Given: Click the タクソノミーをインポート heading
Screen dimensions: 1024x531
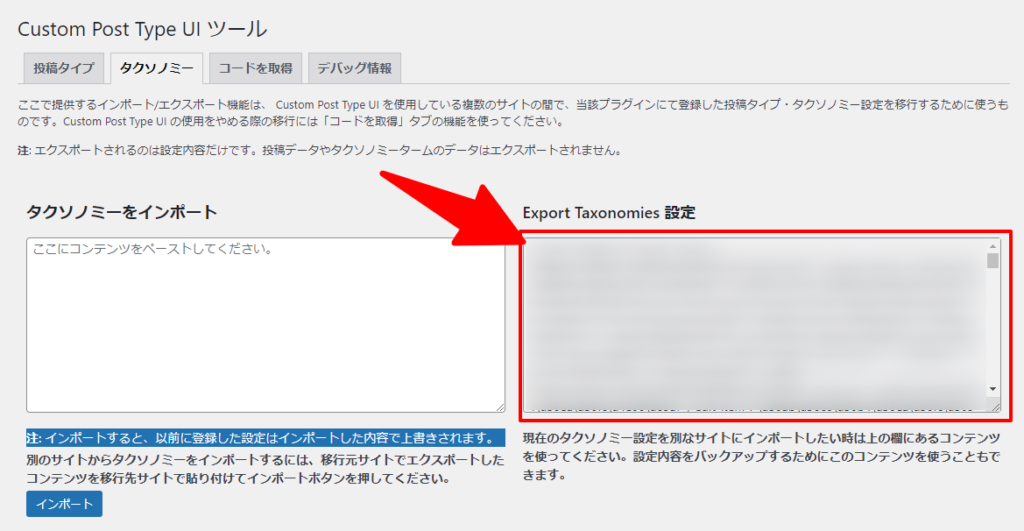Looking at the screenshot, I should (x=122, y=212).
